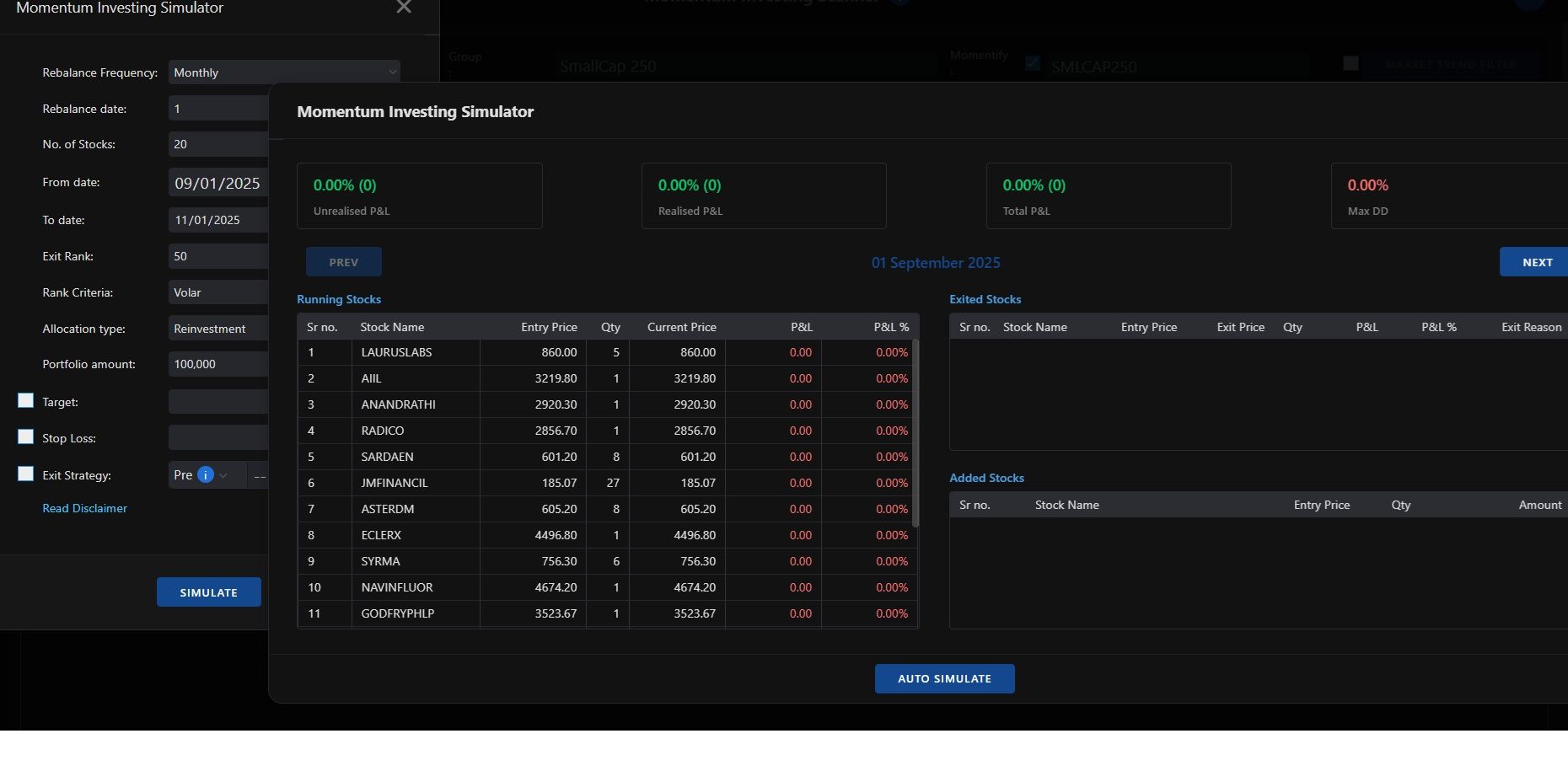Click the P&L % column header in Running Stocks
Viewport: 1568px width, 771px height.
point(890,327)
